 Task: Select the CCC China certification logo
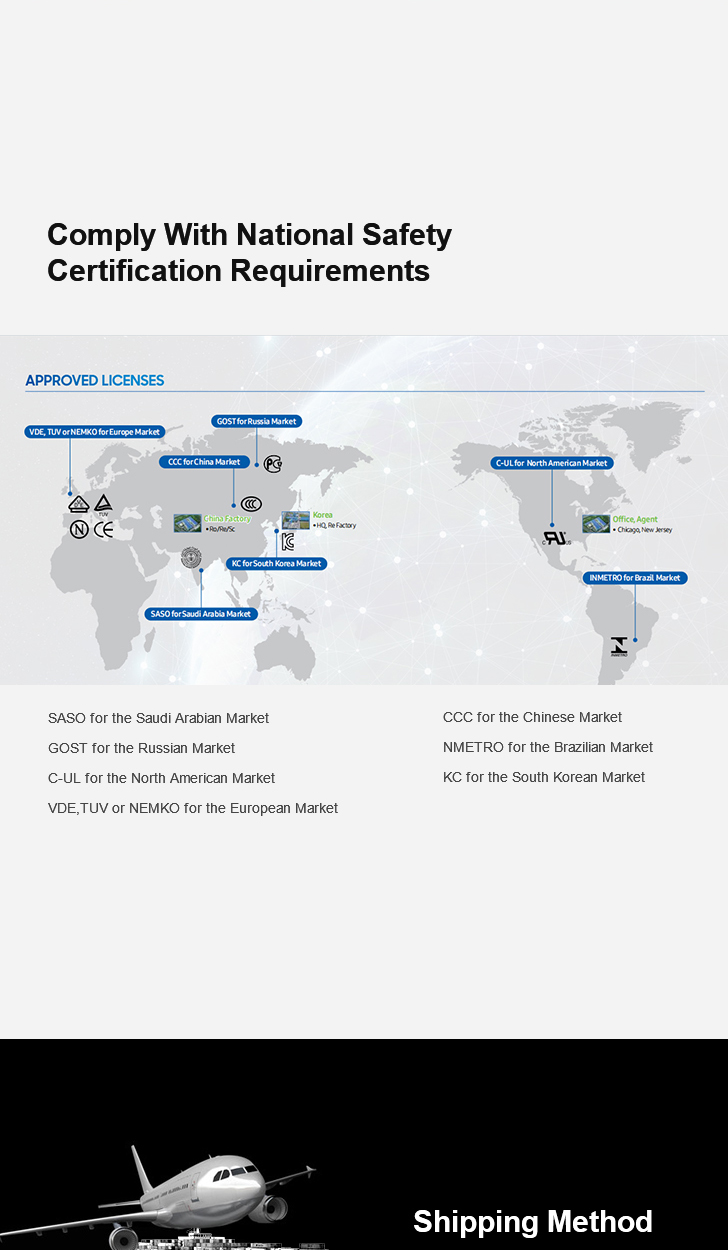click(251, 504)
